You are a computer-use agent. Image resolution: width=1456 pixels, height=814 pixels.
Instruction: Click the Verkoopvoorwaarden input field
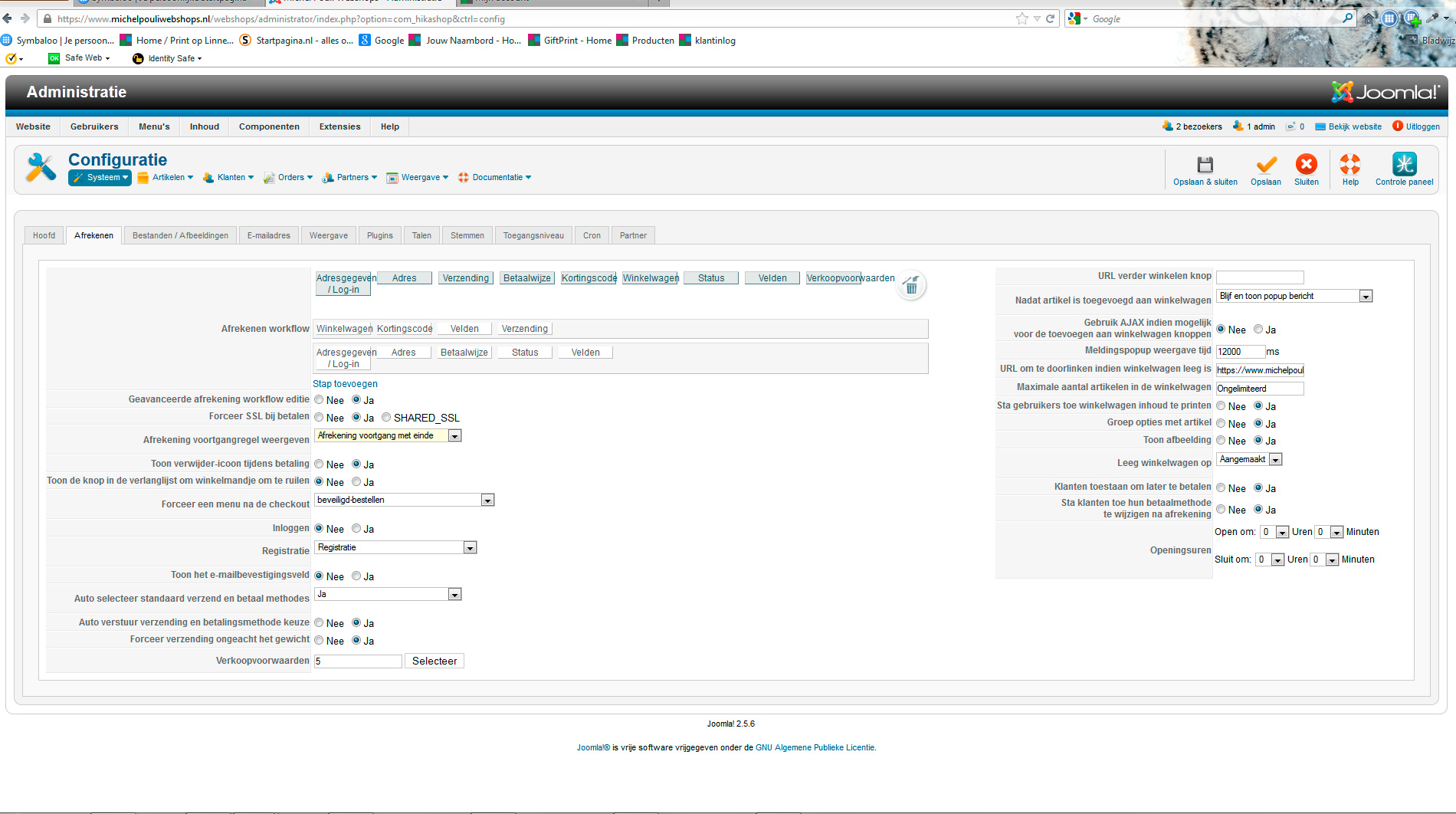coord(358,661)
